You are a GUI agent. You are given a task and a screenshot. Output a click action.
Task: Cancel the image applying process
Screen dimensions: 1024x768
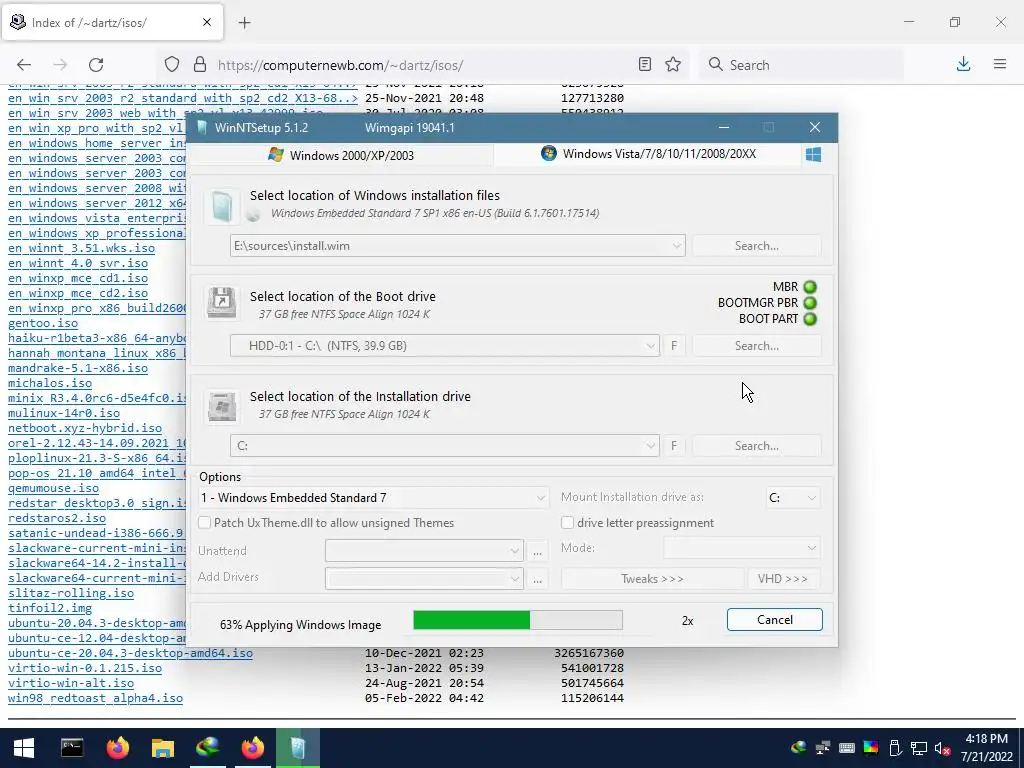[775, 620]
